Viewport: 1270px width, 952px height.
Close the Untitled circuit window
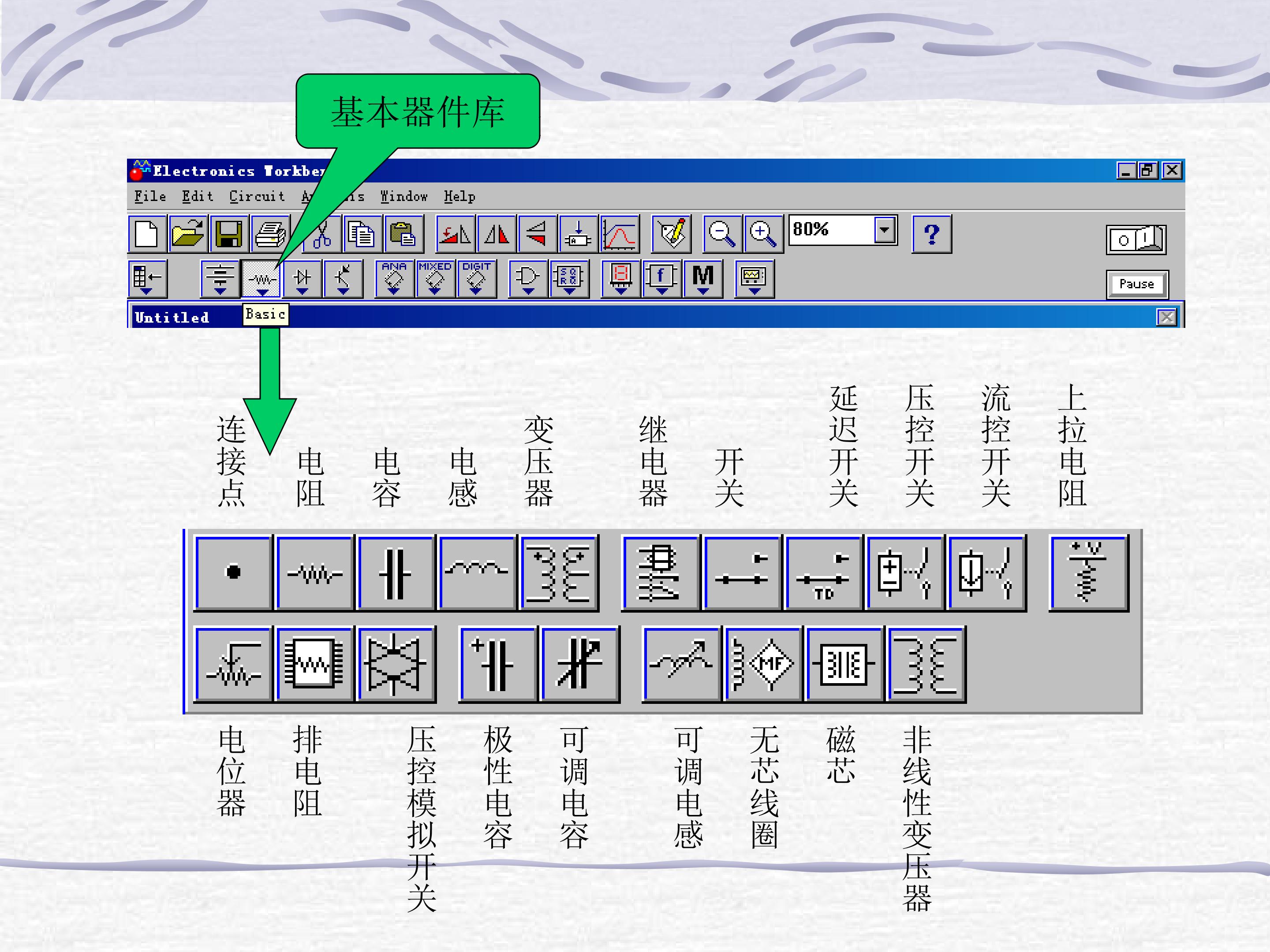click(x=1166, y=317)
